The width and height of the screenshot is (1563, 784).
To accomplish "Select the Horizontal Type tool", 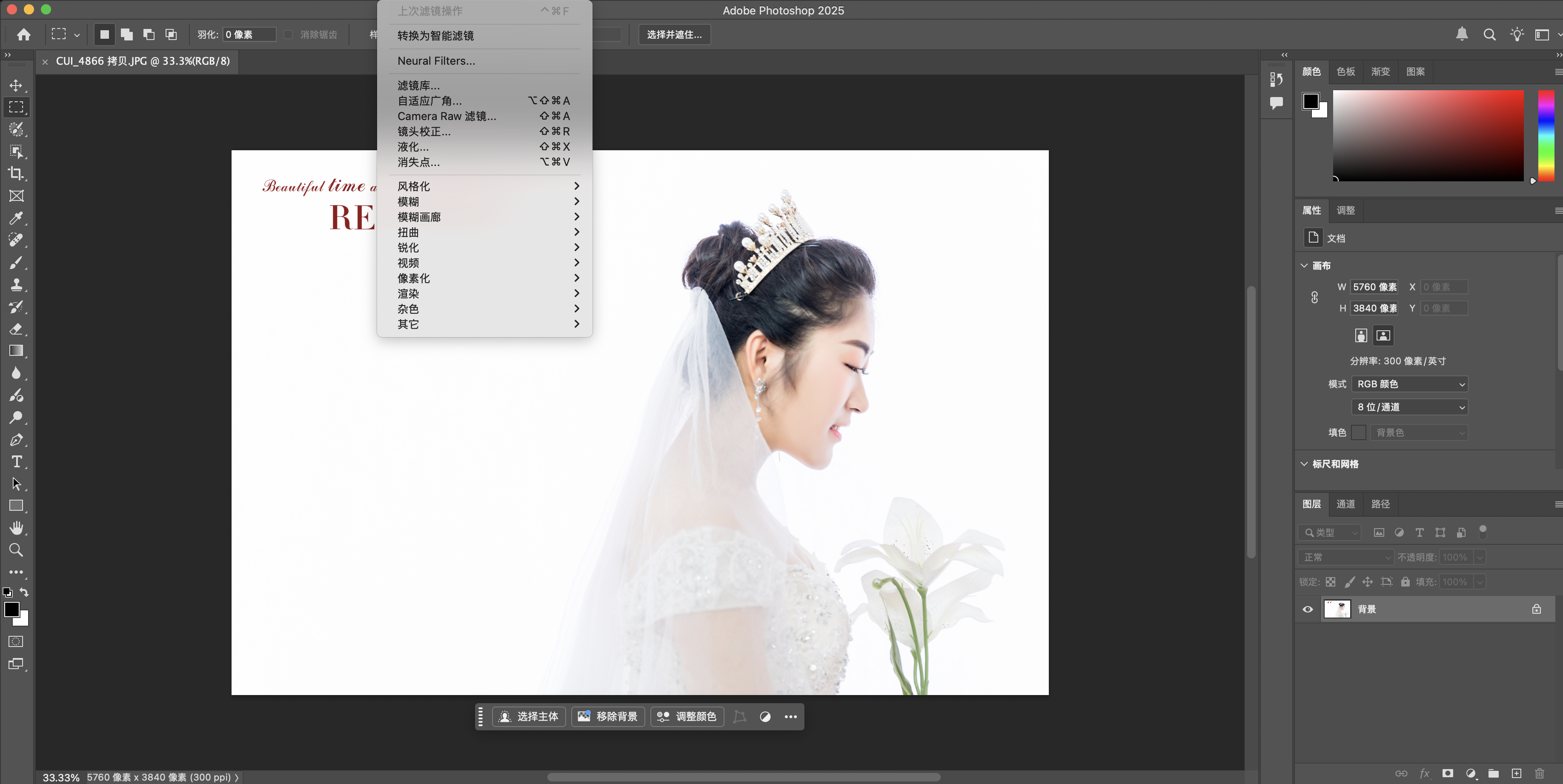I will [16, 462].
